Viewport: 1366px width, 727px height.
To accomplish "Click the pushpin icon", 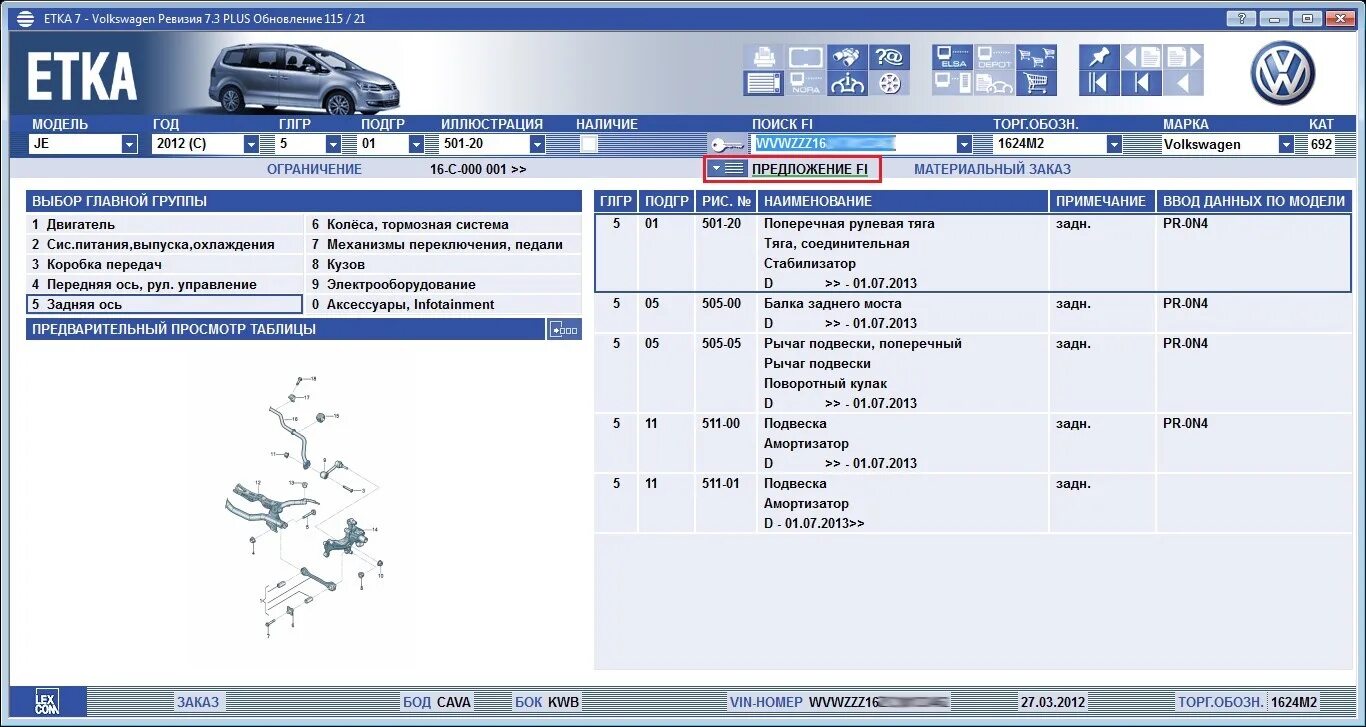I will (1100, 57).
